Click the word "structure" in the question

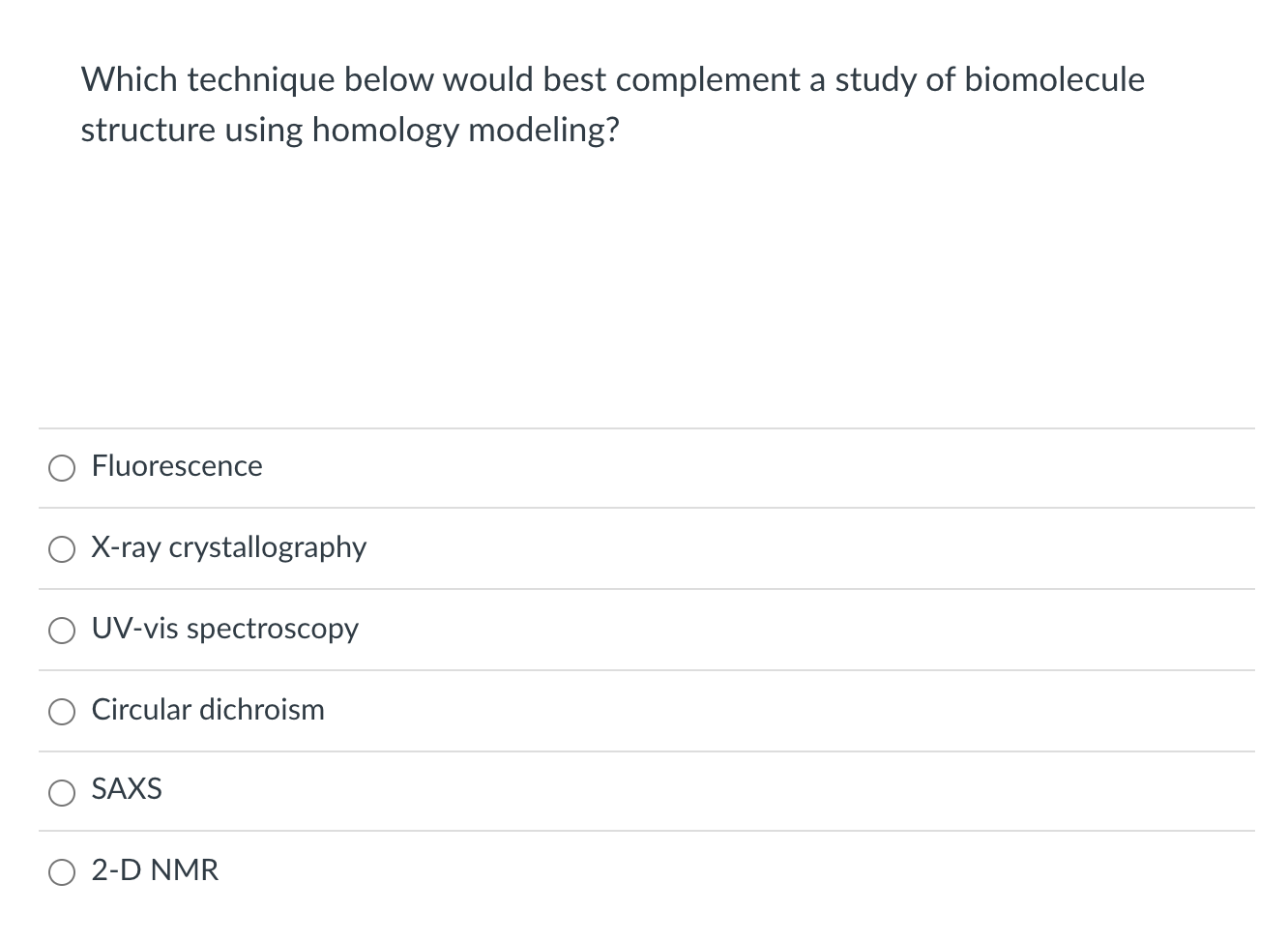[148, 131]
